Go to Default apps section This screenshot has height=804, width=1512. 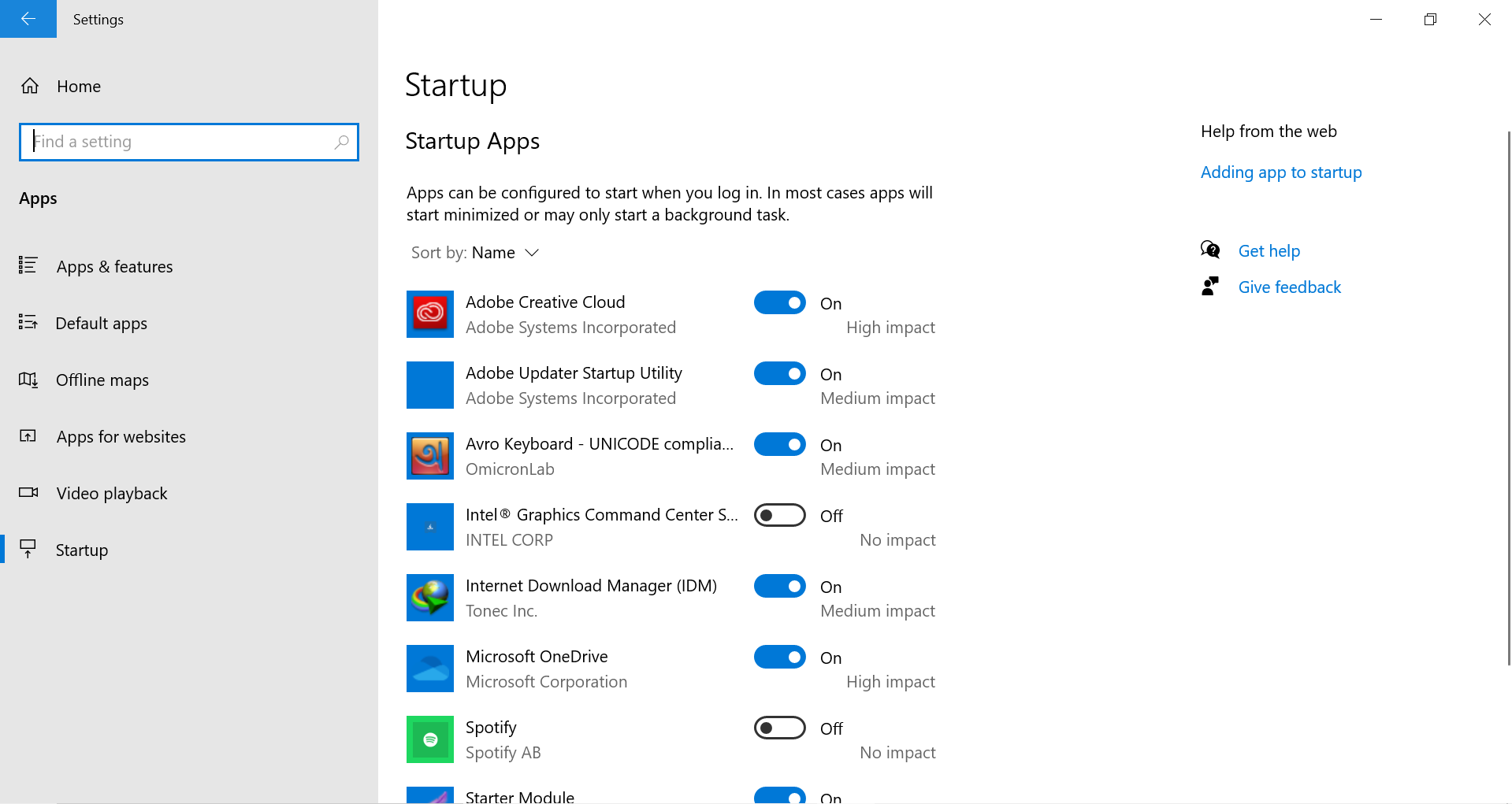pos(101,324)
